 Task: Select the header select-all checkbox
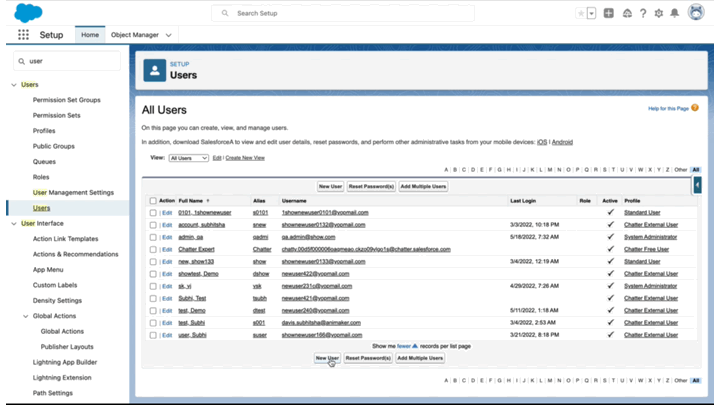coord(153,201)
